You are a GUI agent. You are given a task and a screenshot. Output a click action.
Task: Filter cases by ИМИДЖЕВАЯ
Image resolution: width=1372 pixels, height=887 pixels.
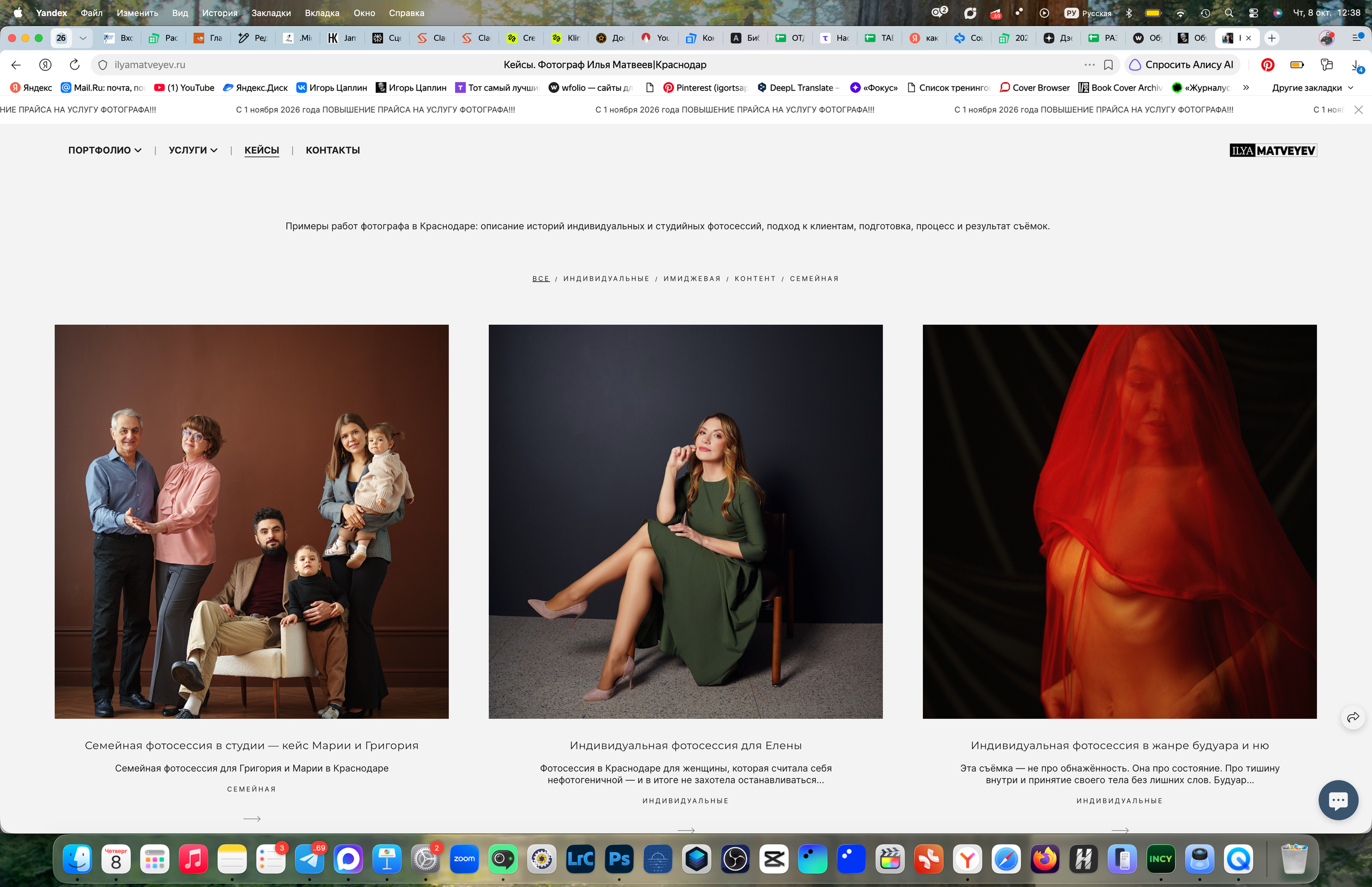[692, 279]
